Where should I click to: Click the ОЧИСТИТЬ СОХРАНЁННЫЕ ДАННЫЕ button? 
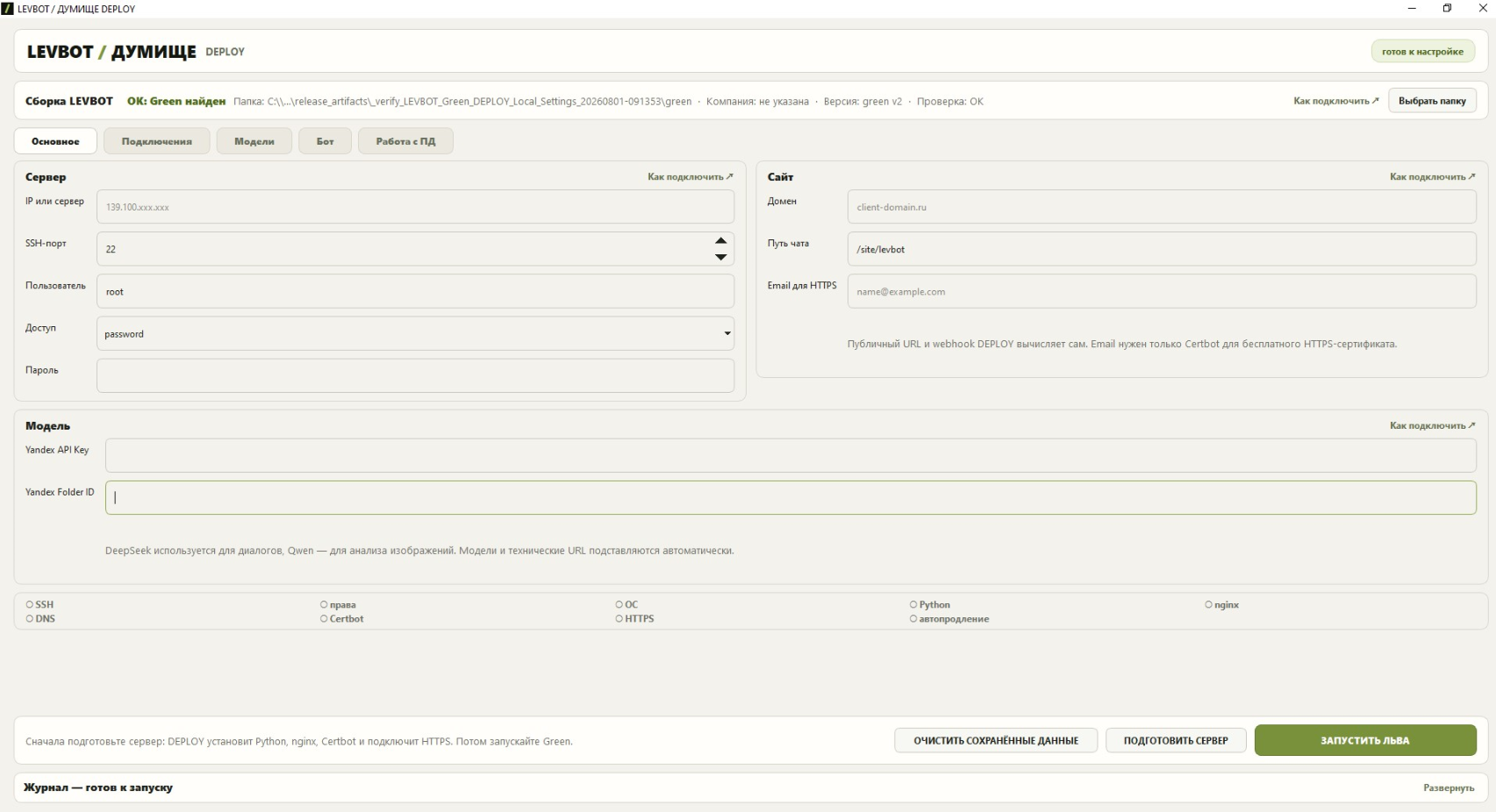point(996,741)
